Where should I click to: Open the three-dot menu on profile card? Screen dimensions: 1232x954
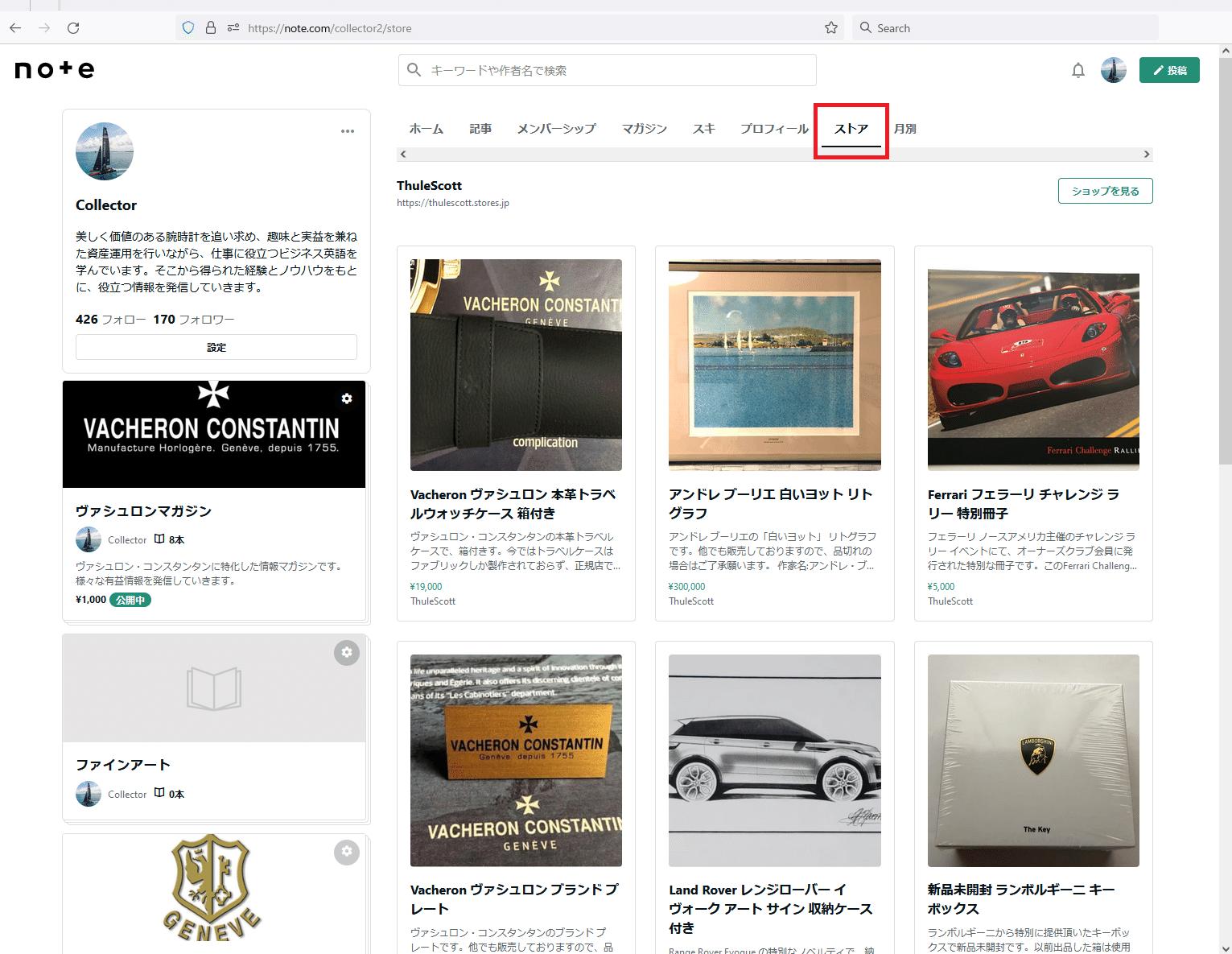point(348,131)
